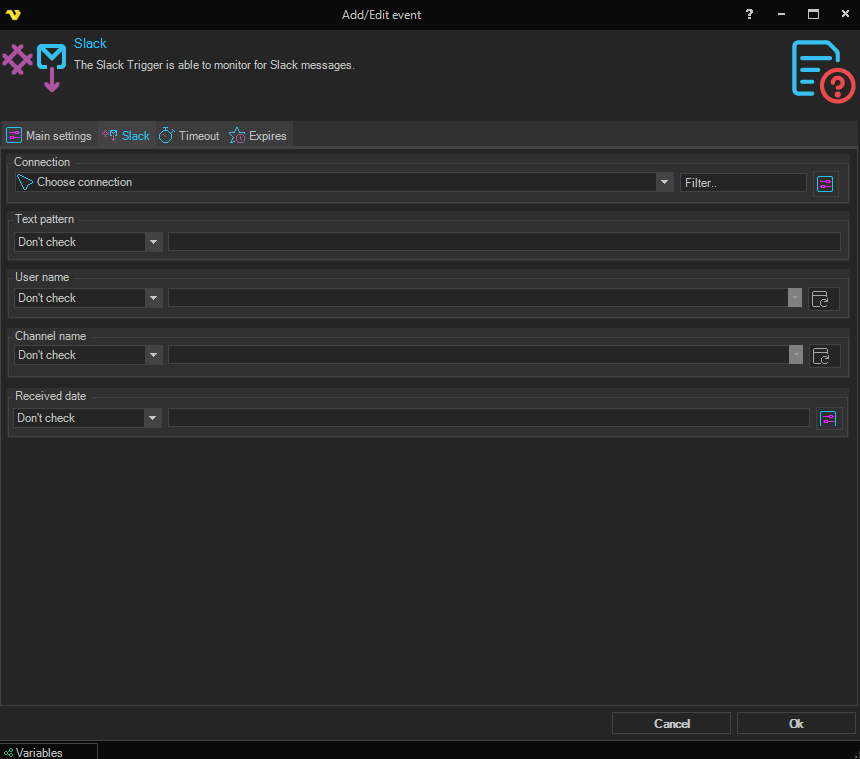The width and height of the screenshot is (860, 759).
Task: Click the refresh icon in Channel name row
Action: point(824,355)
